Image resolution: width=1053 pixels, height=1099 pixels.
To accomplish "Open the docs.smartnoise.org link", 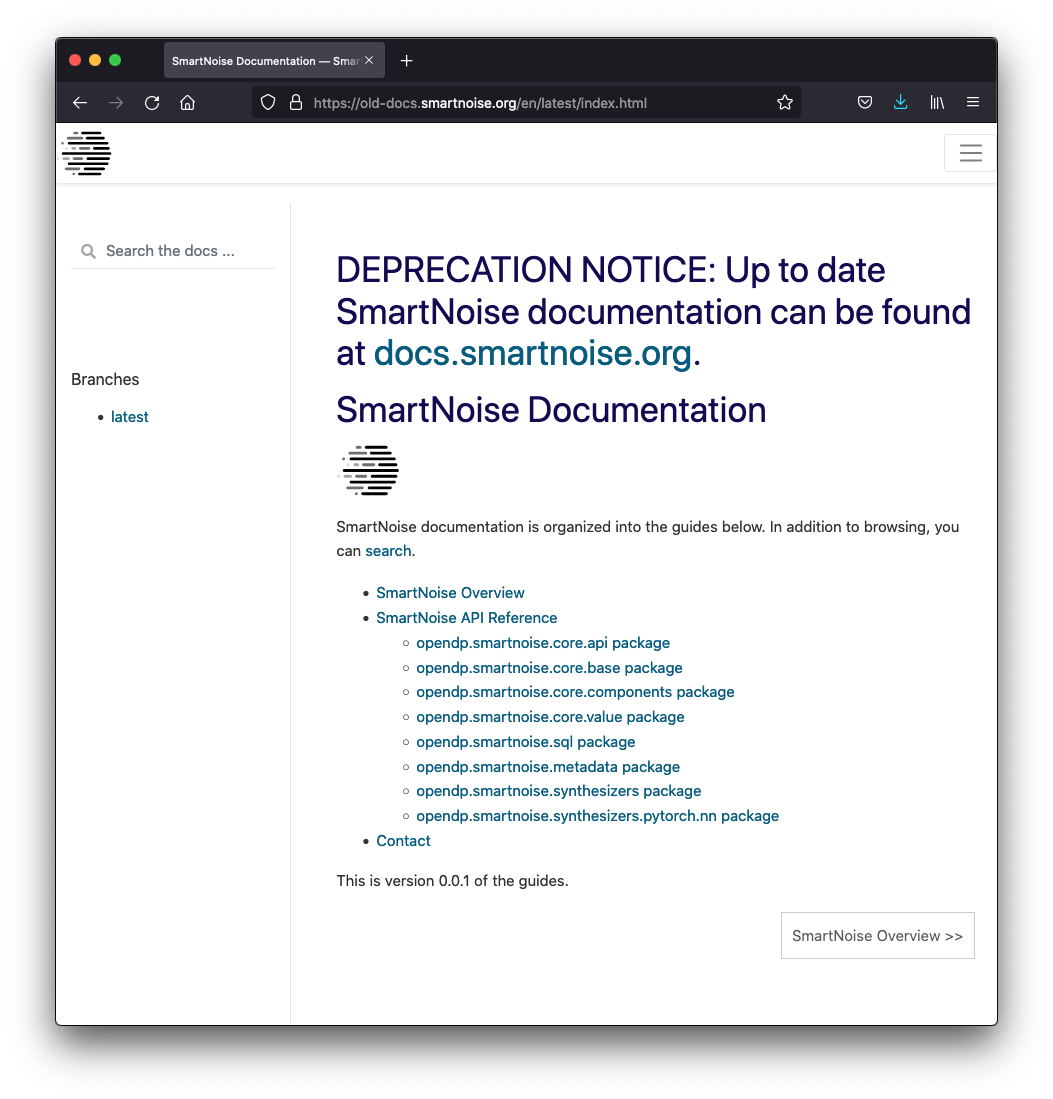I will point(532,353).
